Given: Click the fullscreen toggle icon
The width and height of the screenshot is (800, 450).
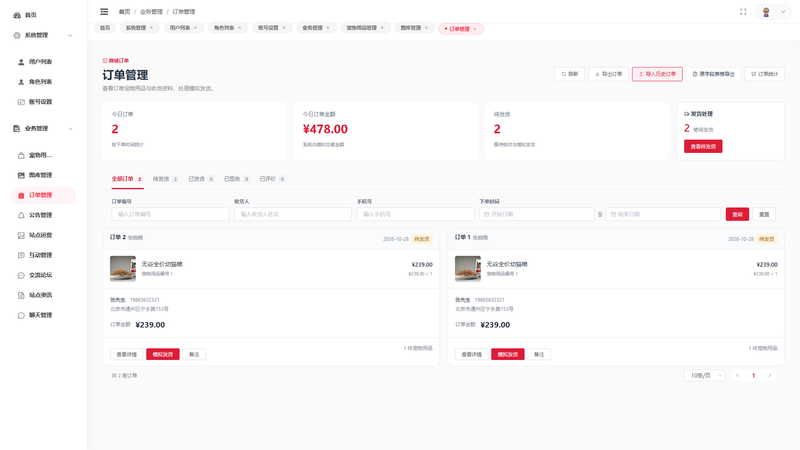Looking at the screenshot, I should 743,12.
